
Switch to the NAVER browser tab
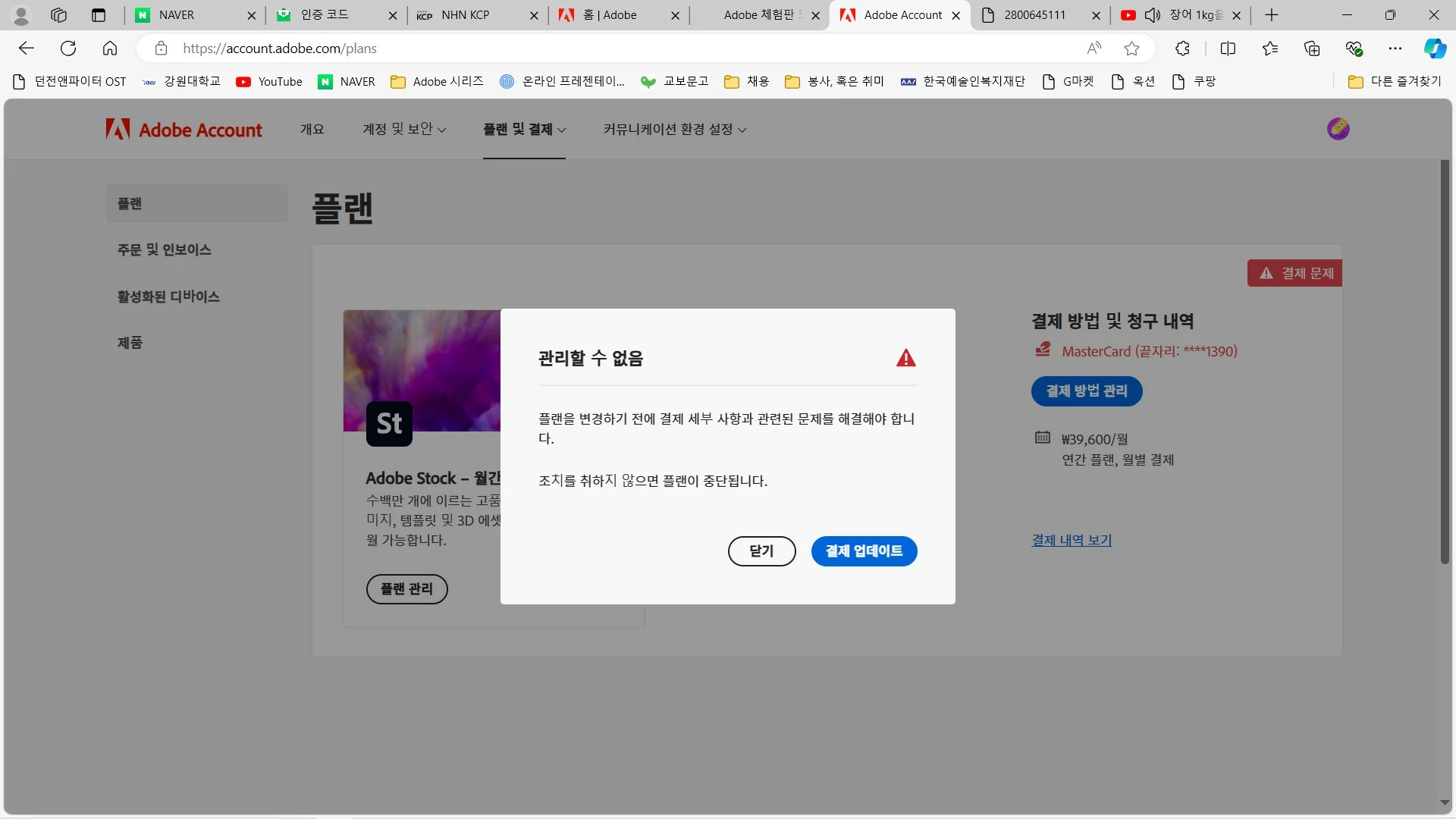click(177, 15)
